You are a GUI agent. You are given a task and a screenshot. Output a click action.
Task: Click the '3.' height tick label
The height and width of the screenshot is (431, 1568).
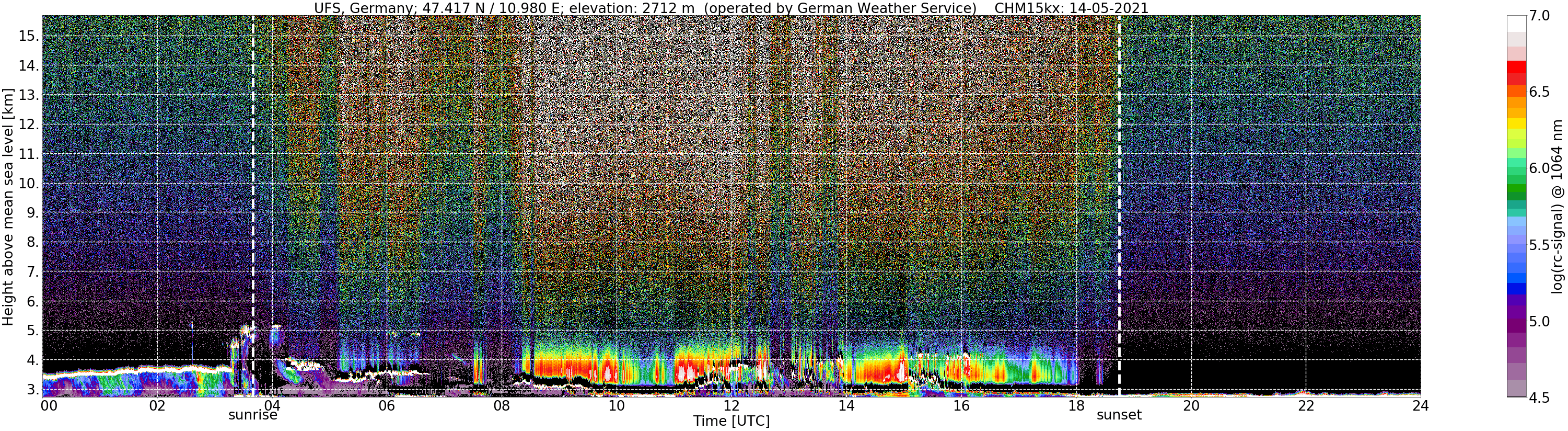(x=32, y=390)
